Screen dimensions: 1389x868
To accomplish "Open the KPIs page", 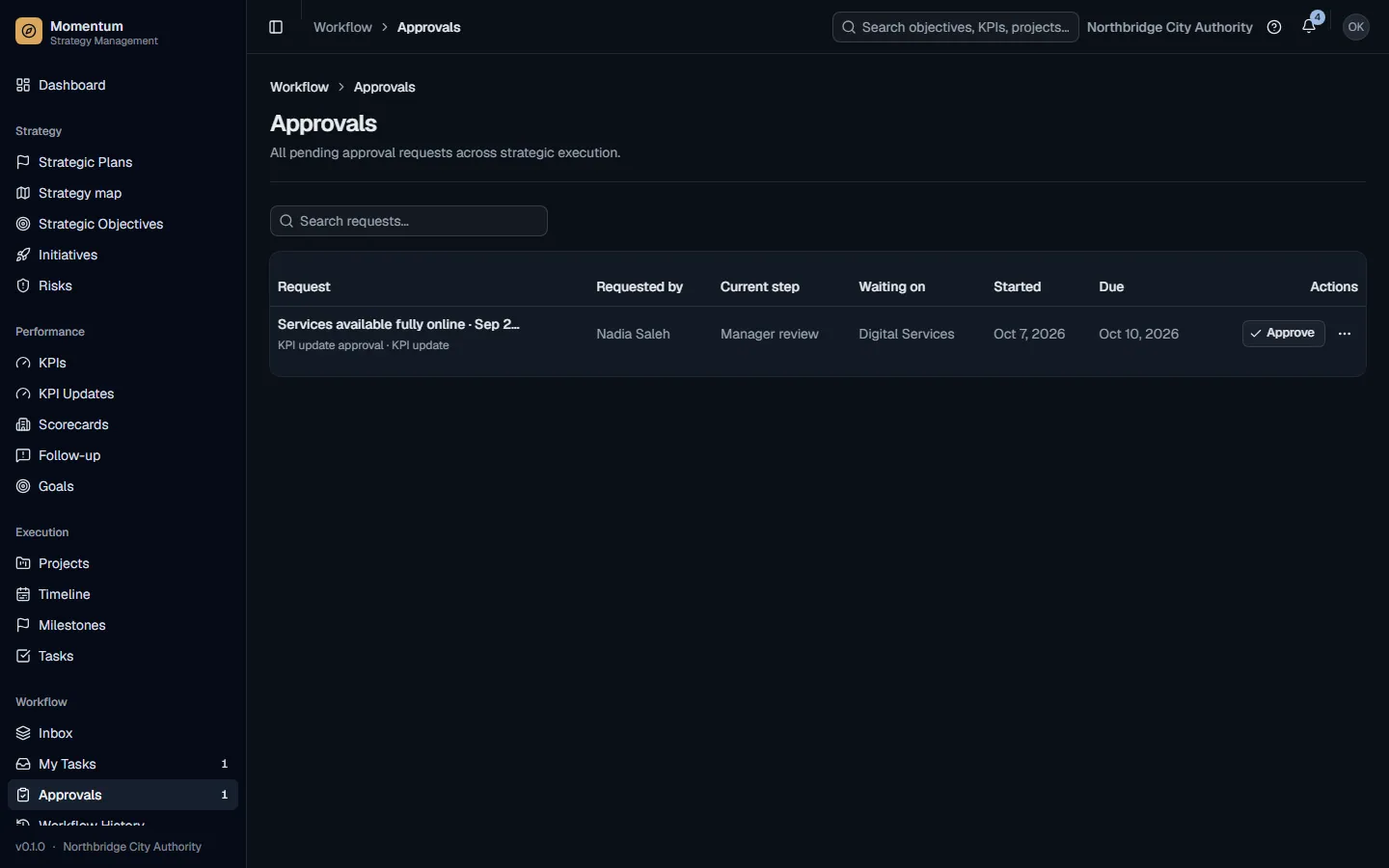I will (123, 363).
